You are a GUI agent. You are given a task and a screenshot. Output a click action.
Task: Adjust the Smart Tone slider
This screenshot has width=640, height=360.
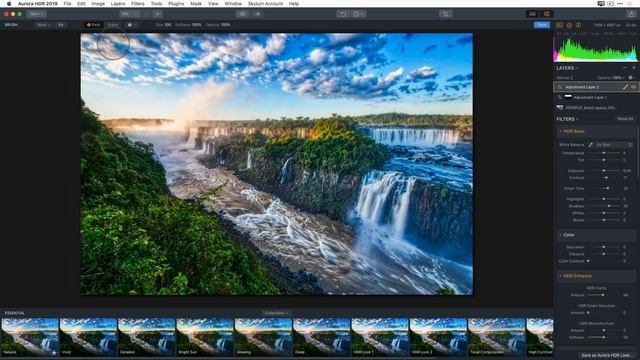coord(604,189)
